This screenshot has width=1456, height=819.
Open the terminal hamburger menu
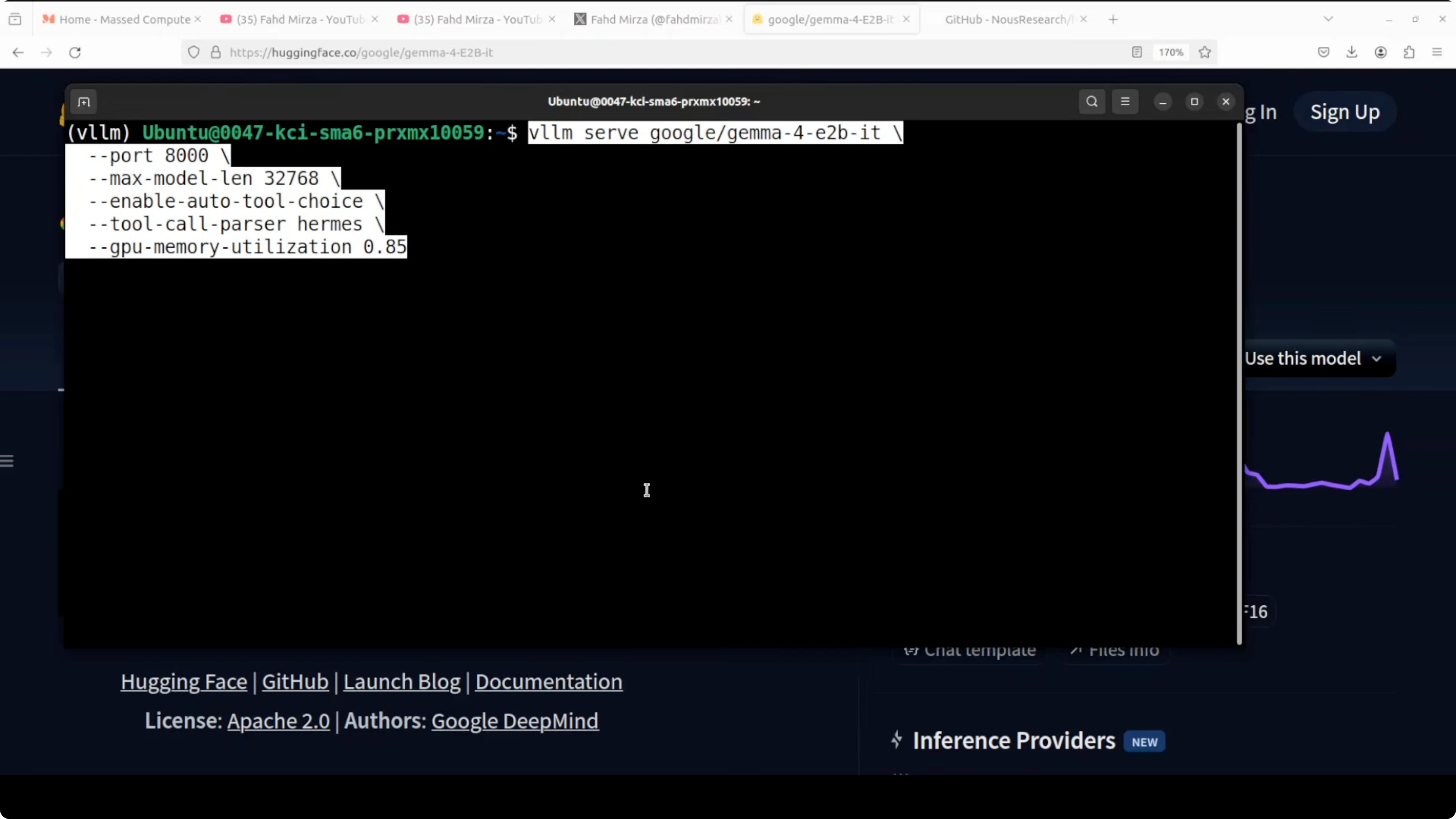1125,102
